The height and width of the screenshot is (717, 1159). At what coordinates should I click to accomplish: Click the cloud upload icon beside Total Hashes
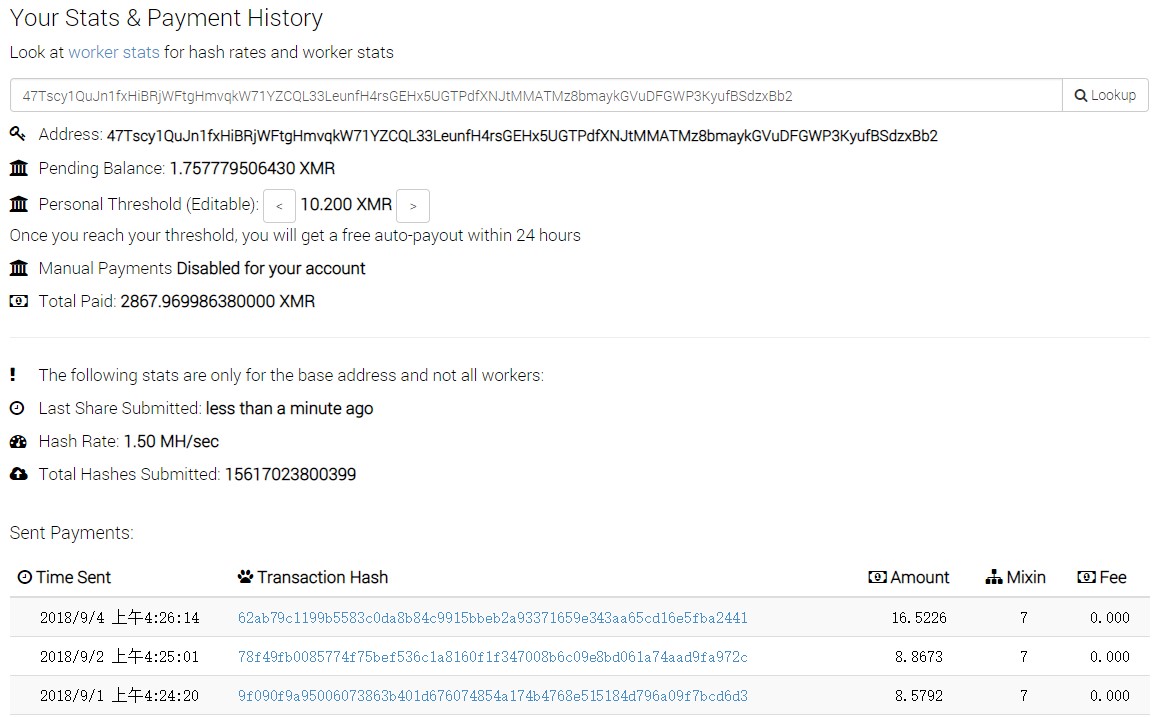(18, 474)
